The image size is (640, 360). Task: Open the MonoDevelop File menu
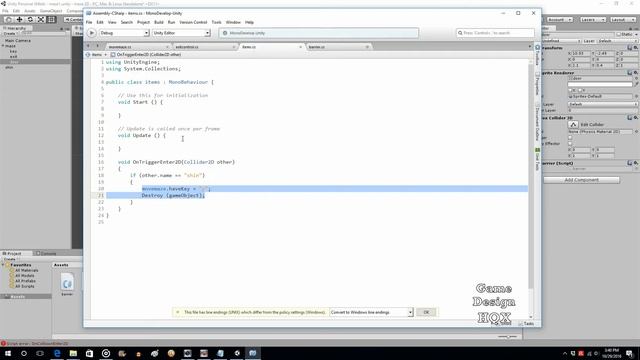[x=89, y=22]
